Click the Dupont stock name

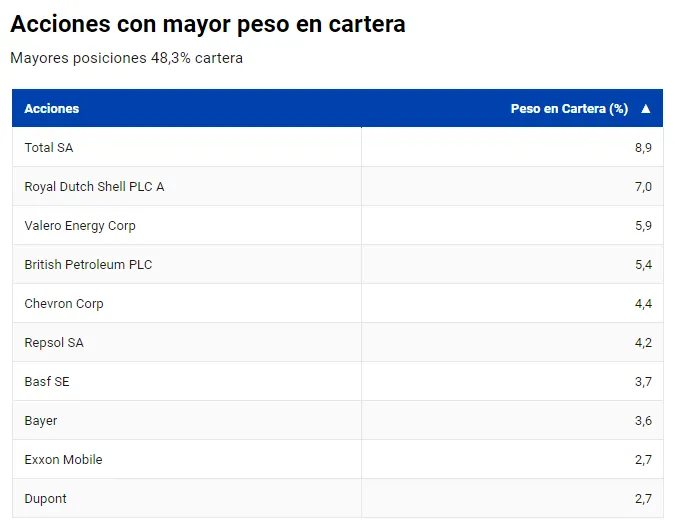point(46,499)
